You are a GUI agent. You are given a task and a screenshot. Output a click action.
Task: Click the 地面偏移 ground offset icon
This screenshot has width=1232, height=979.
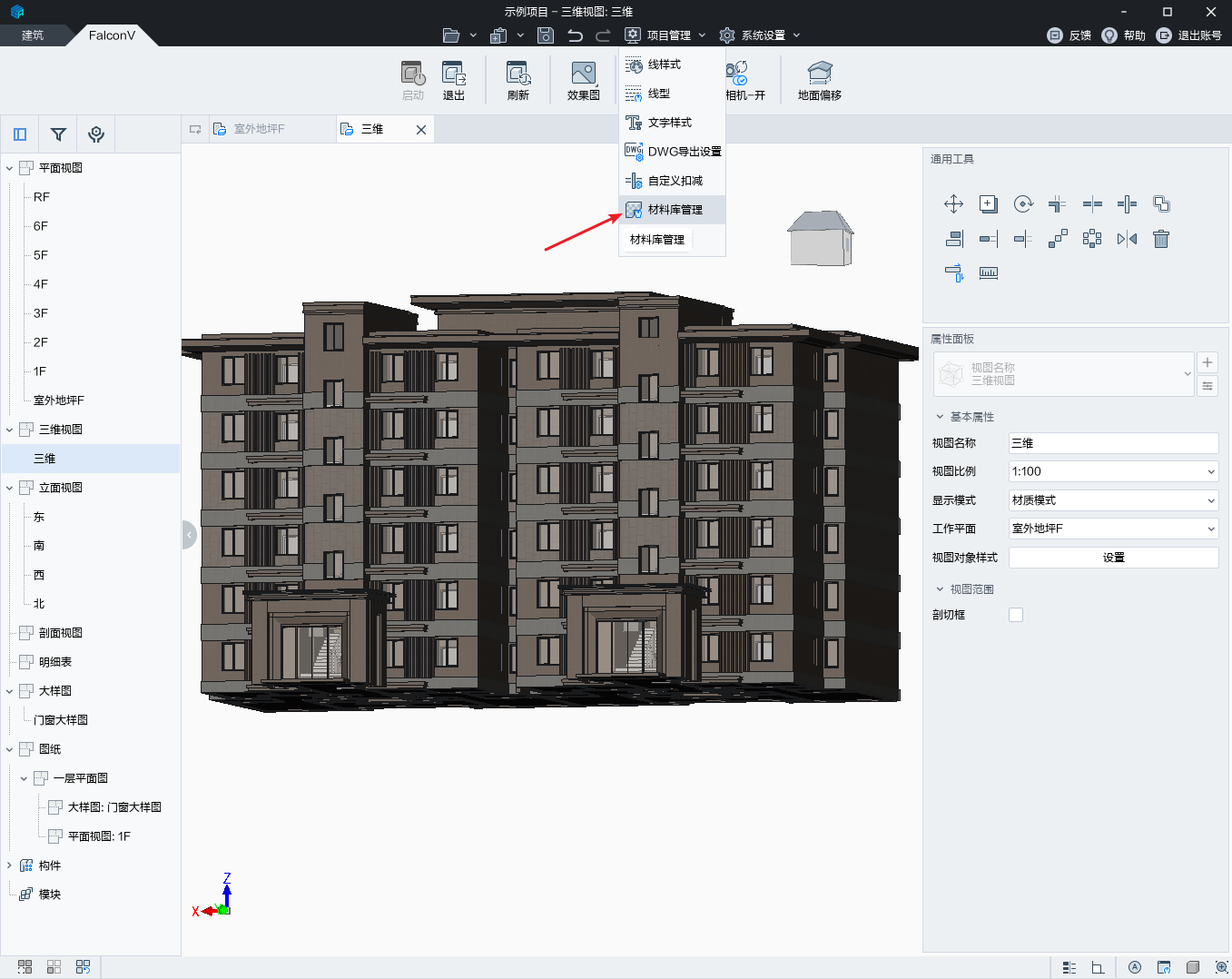(x=819, y=80)
